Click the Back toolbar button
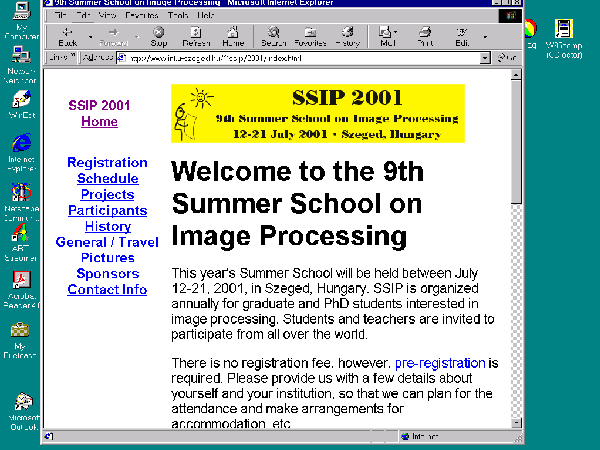 68,37
